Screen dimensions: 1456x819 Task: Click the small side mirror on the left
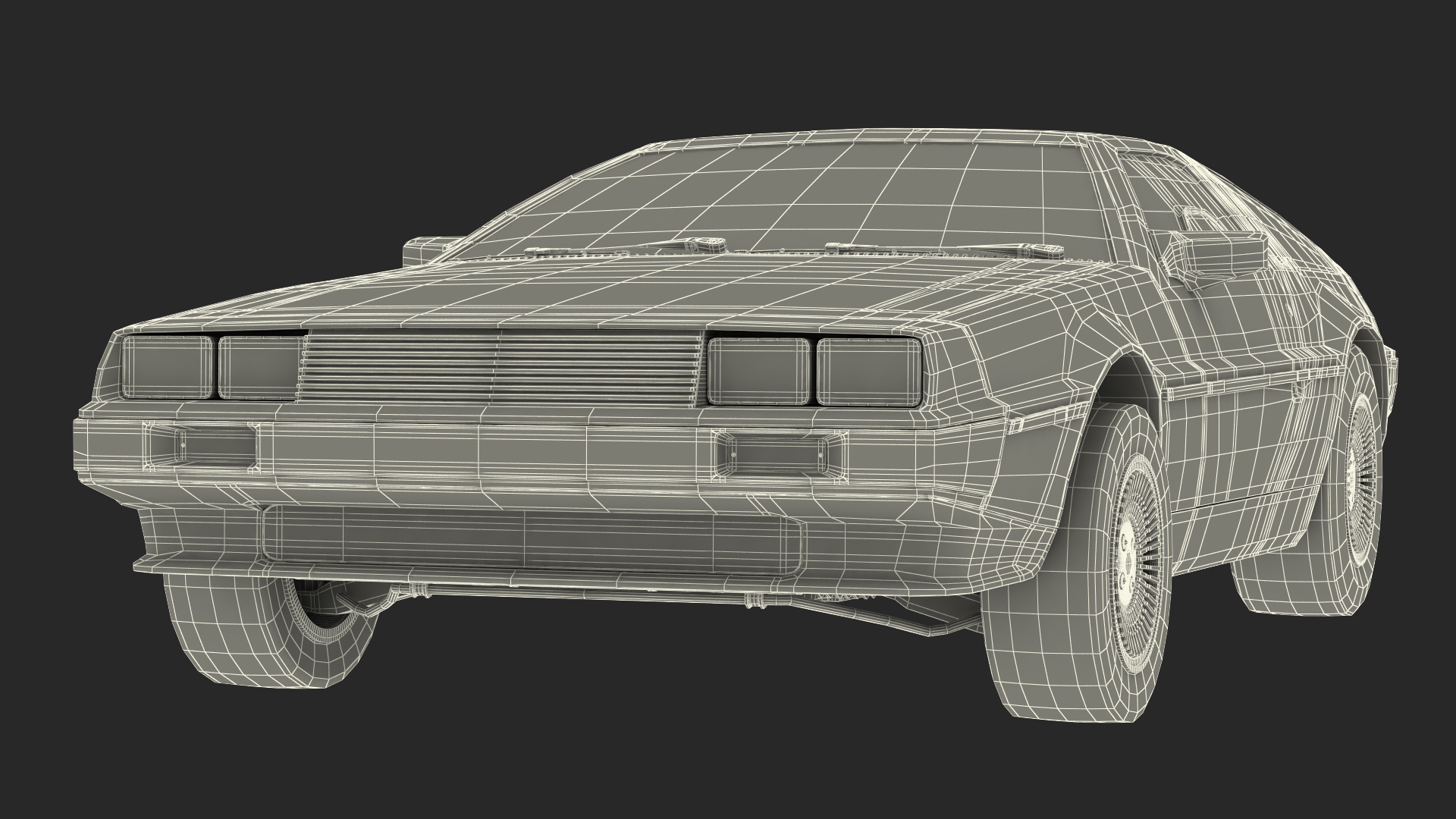422,253
